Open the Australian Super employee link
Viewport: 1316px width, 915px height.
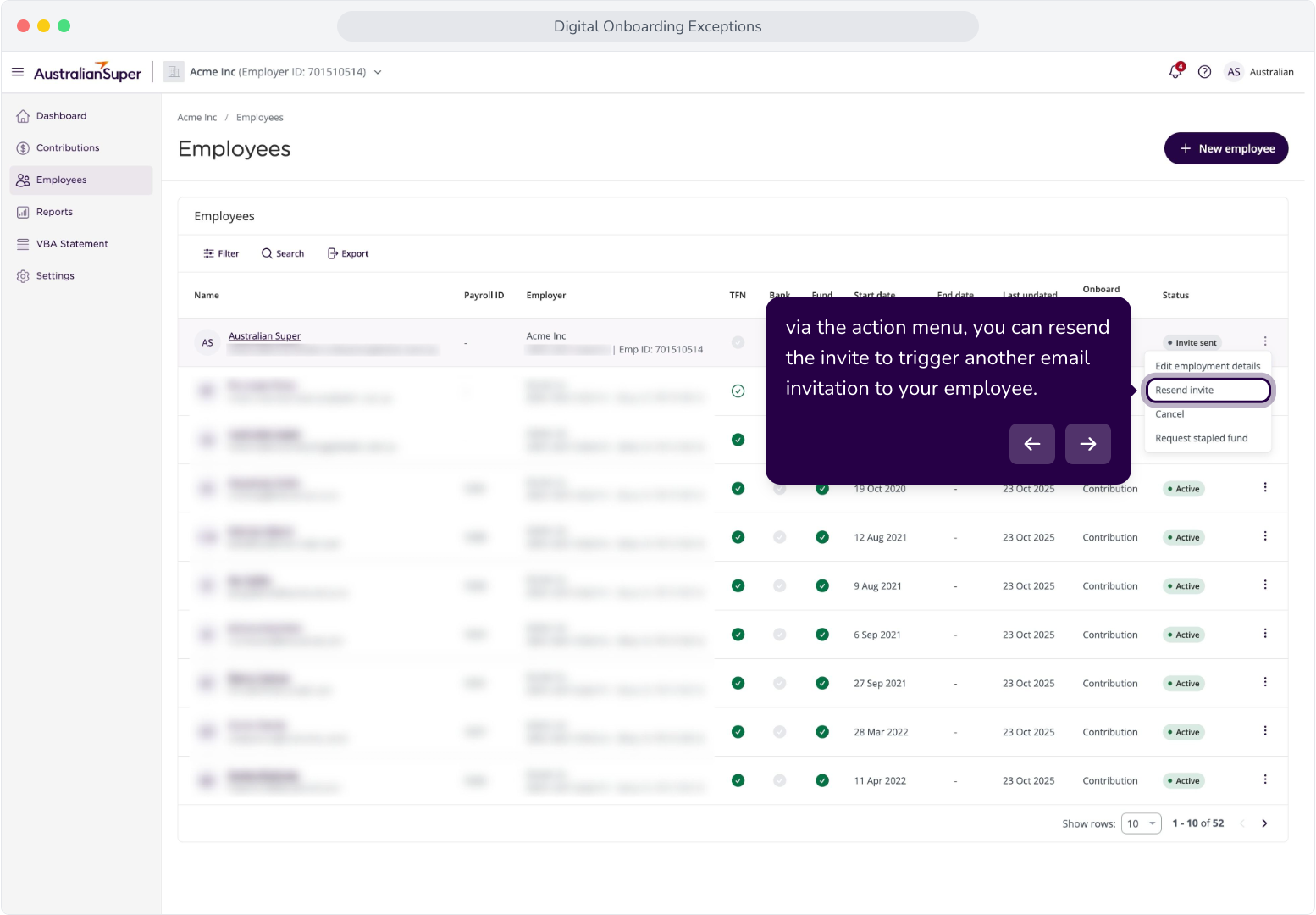pos(264,336)
